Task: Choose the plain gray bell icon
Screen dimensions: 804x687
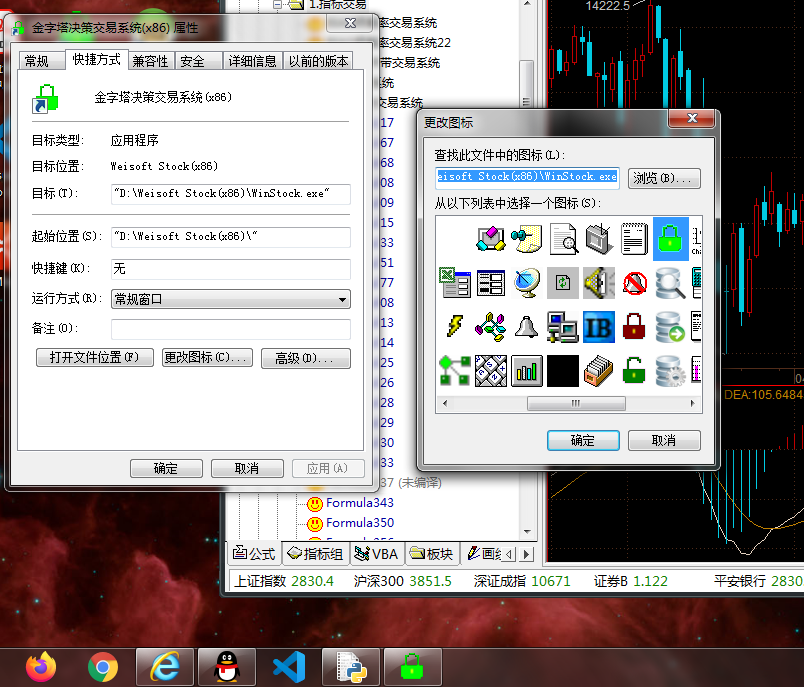Action: [527, 327]
